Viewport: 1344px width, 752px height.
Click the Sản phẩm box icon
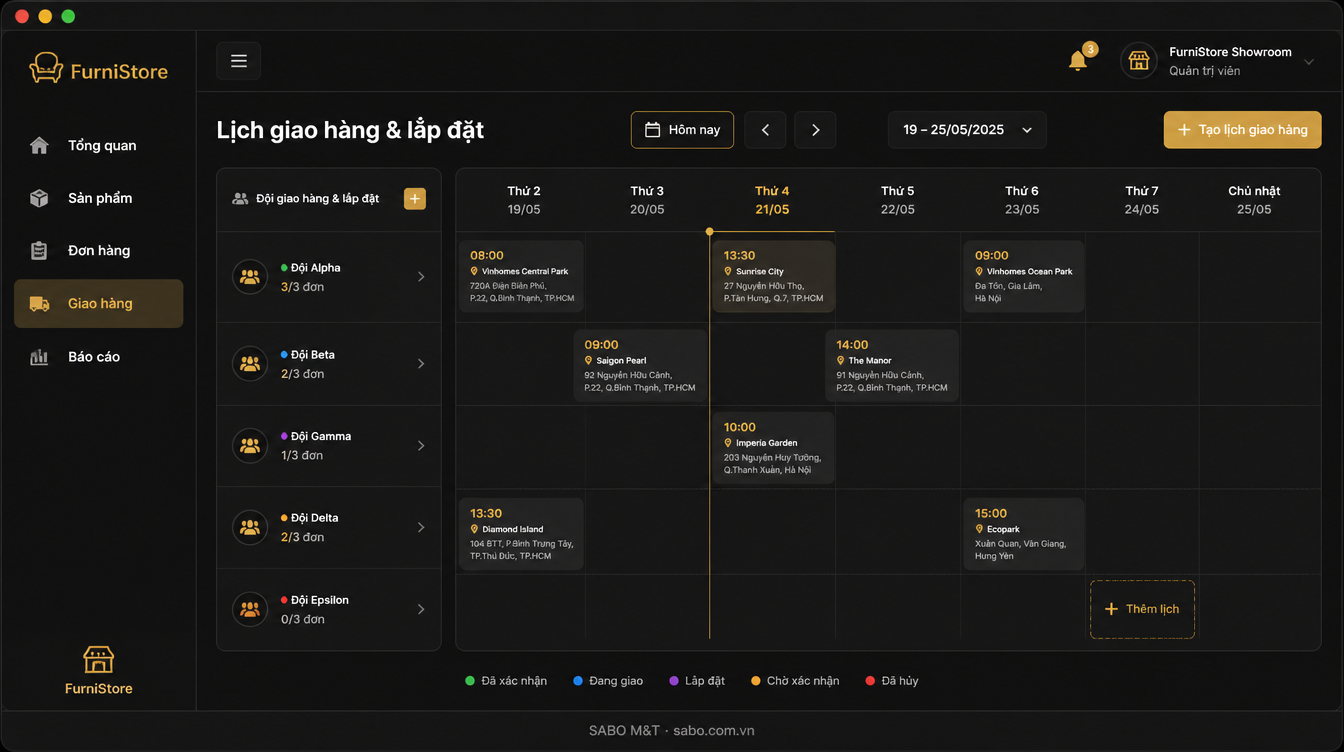[x=39, y=198]
